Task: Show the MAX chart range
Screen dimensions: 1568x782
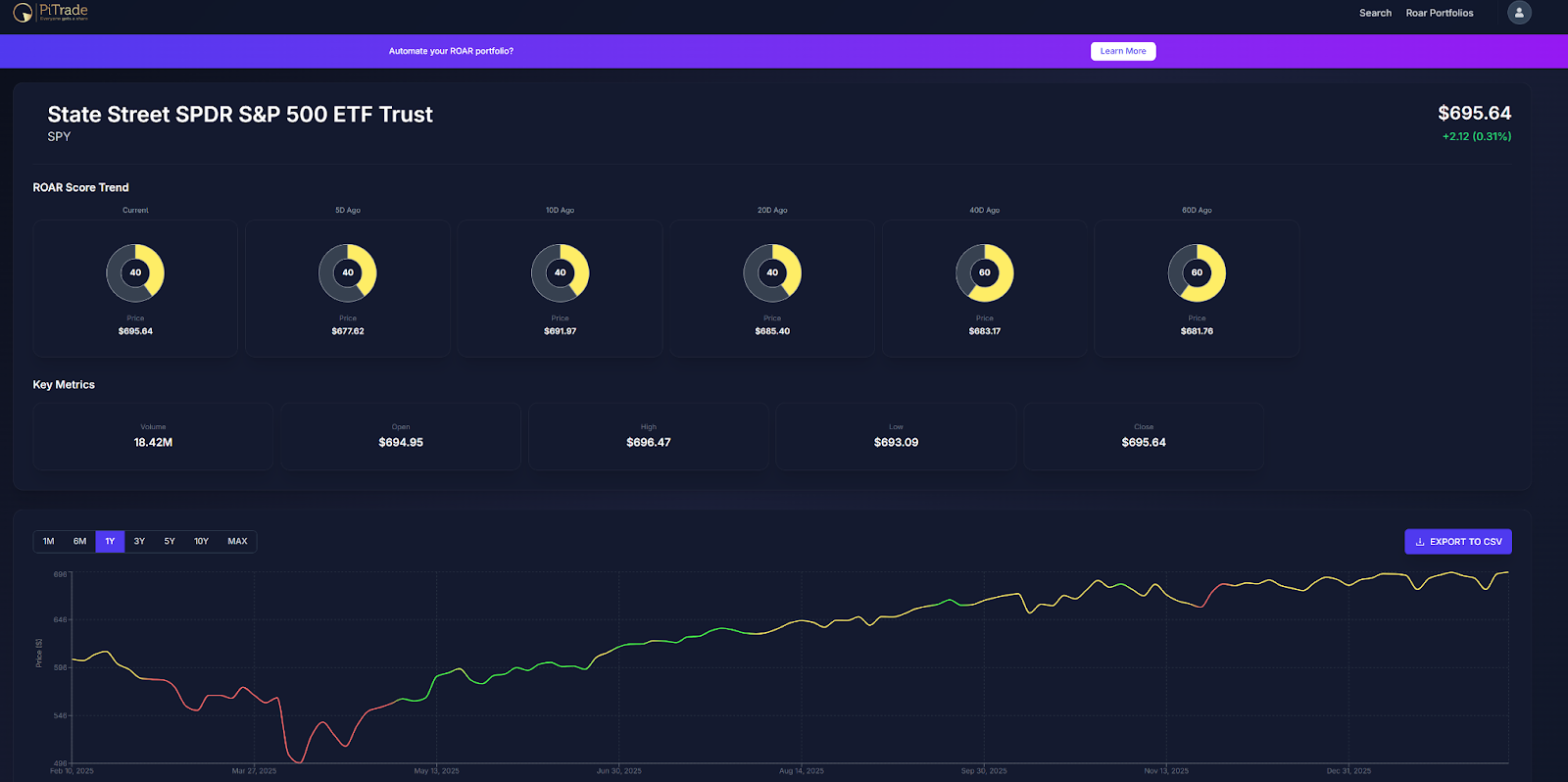Action: click(237, 541)
